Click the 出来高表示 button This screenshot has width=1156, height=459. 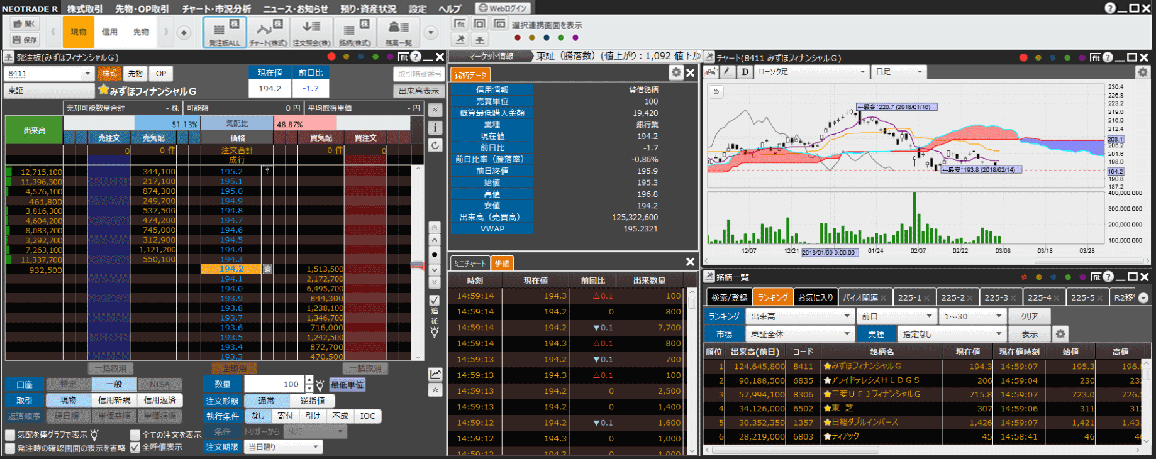click(x=418, y=91)
